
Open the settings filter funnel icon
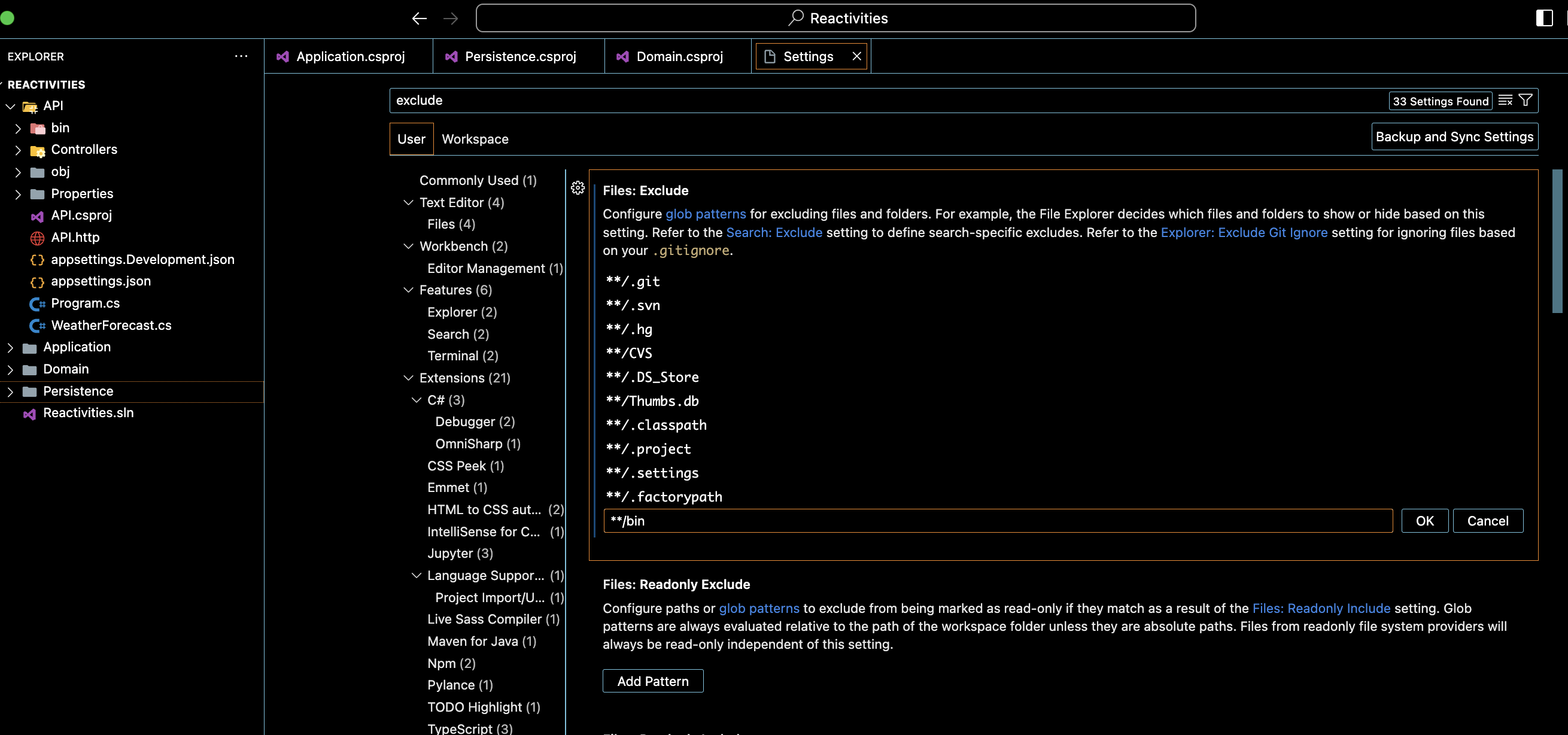(1526, 101)
